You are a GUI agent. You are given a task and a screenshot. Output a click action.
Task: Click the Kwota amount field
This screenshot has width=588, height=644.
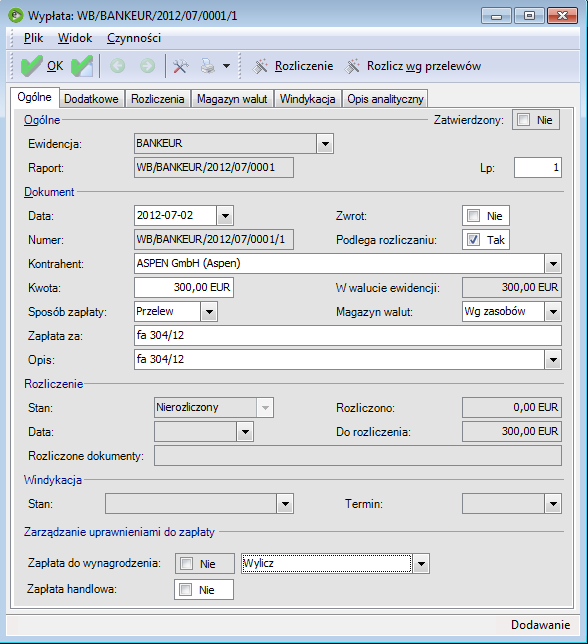click(184, 288)
